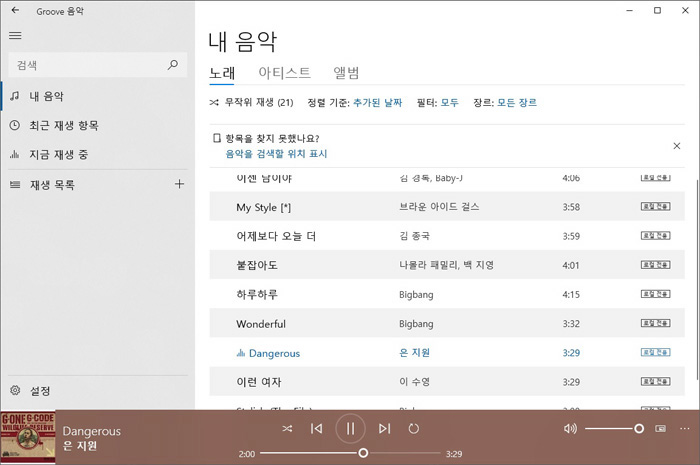Pause the current song
The height and width of the screenshot is (465, 700).
click(350, 429)
